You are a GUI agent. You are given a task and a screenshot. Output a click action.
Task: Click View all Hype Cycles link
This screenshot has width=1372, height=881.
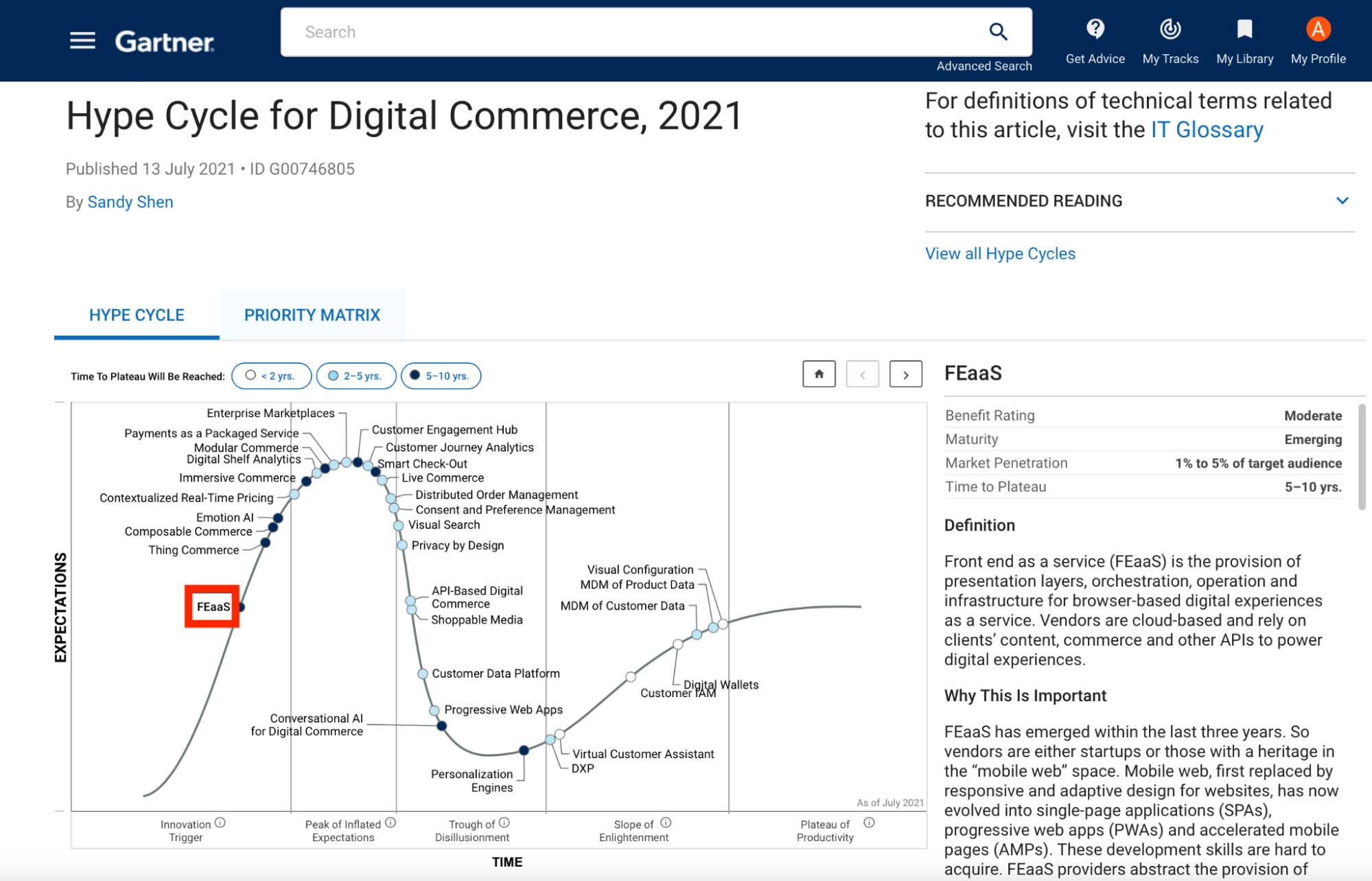[1000, 254]
